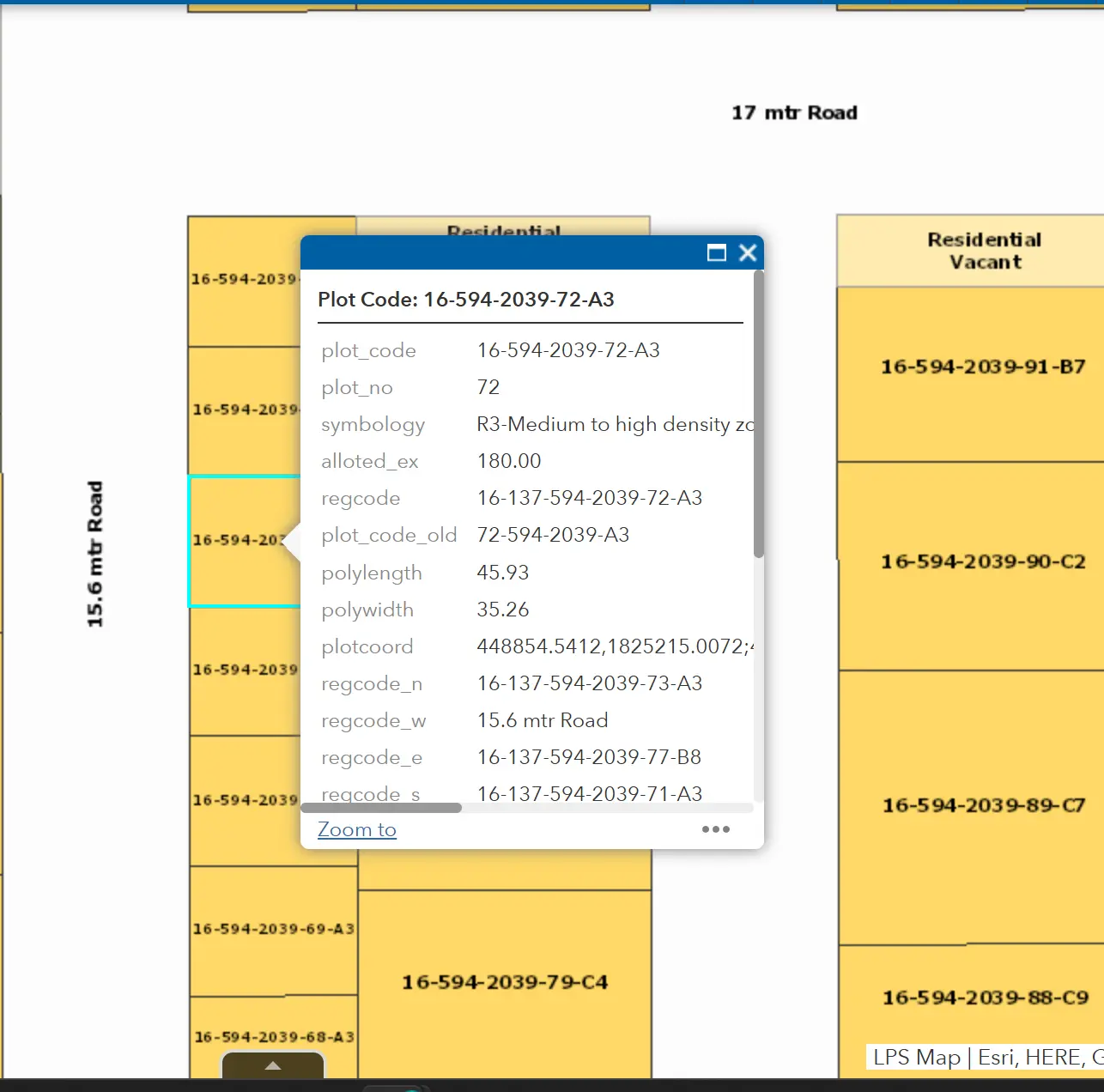Click the Zoom to link
1104x1092 pixels.
[x=356, y=829]
